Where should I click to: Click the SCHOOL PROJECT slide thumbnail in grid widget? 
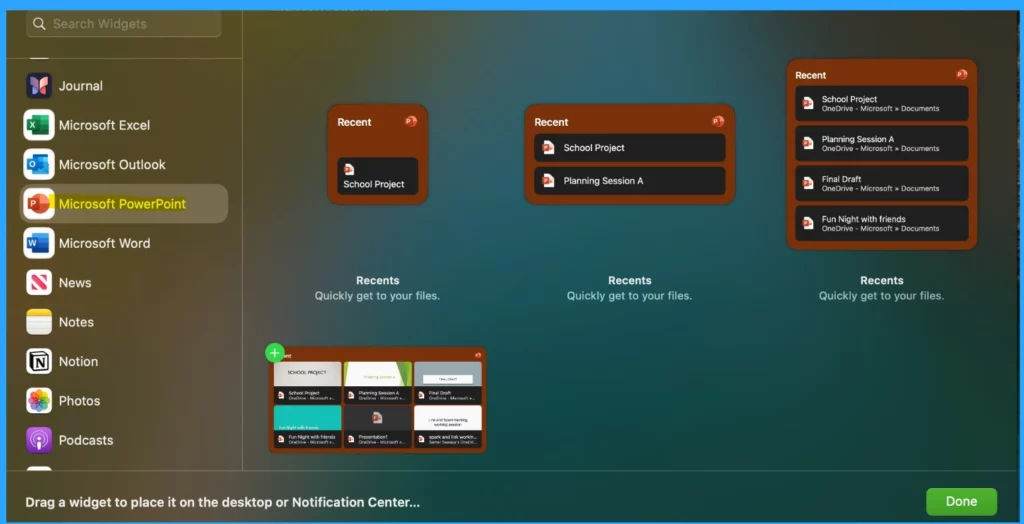(307, 374)
